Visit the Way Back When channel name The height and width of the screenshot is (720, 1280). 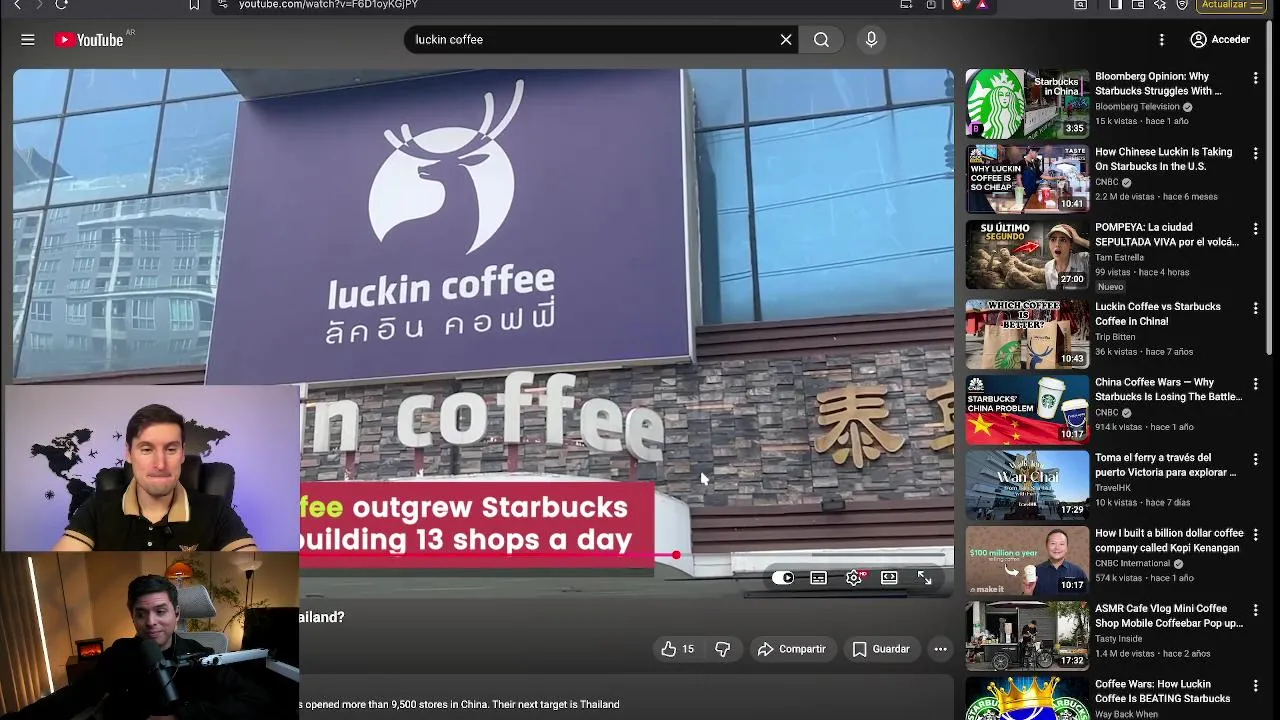(1126, 715)
